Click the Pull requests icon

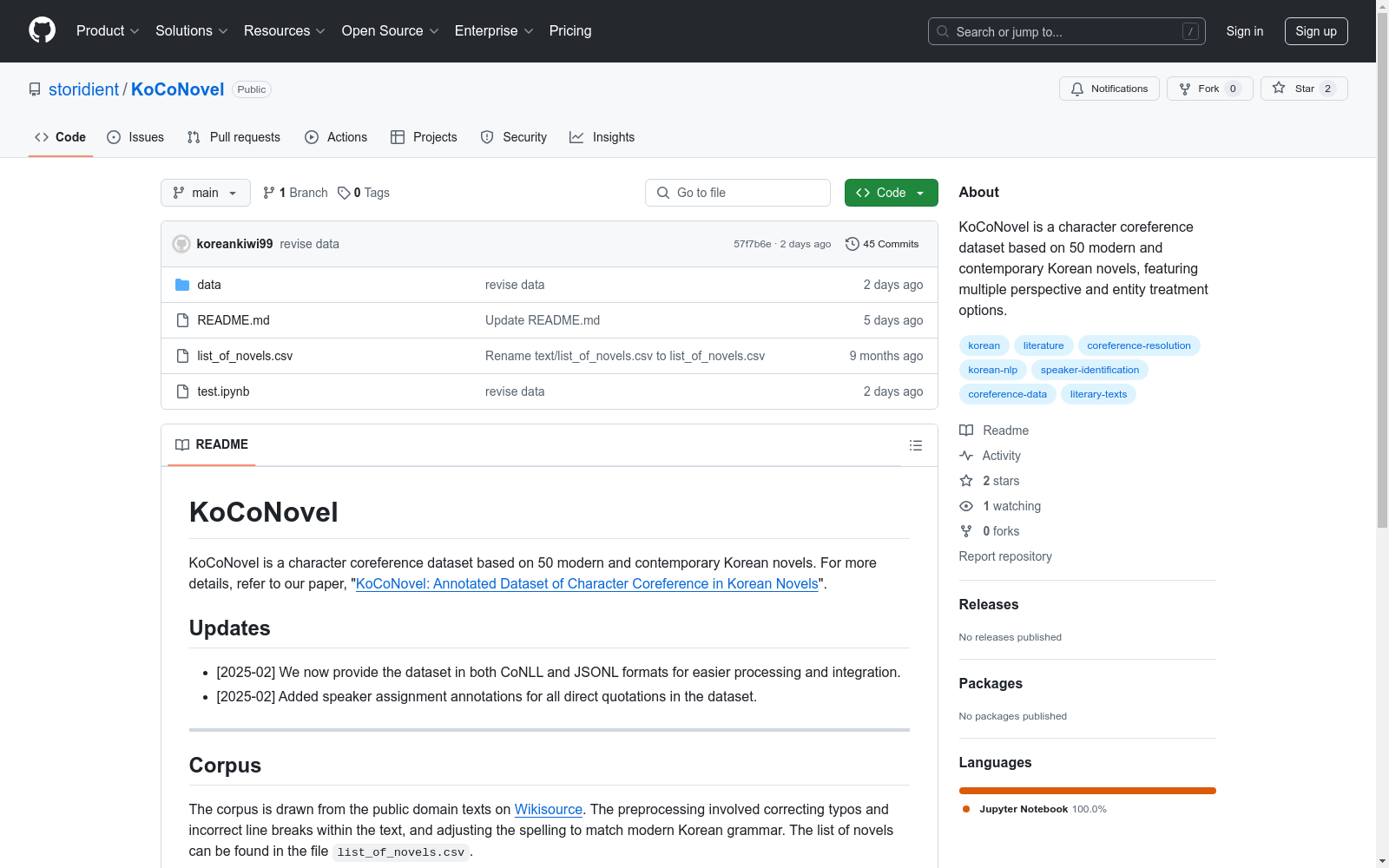[x=194, y=137]
